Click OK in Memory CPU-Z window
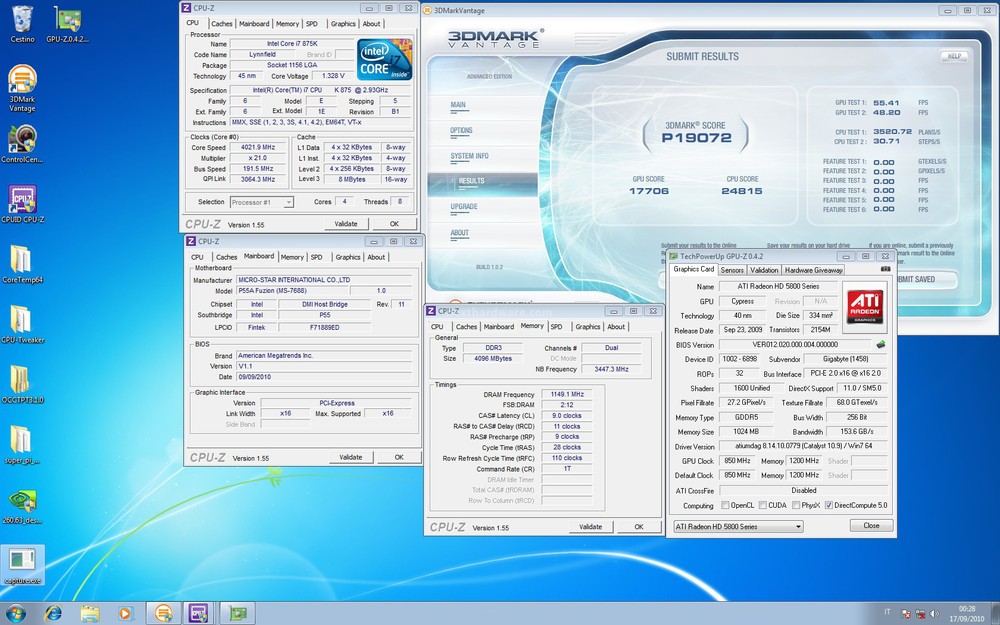This screenshot has height=625, width=1000. [x=639, y=527]
